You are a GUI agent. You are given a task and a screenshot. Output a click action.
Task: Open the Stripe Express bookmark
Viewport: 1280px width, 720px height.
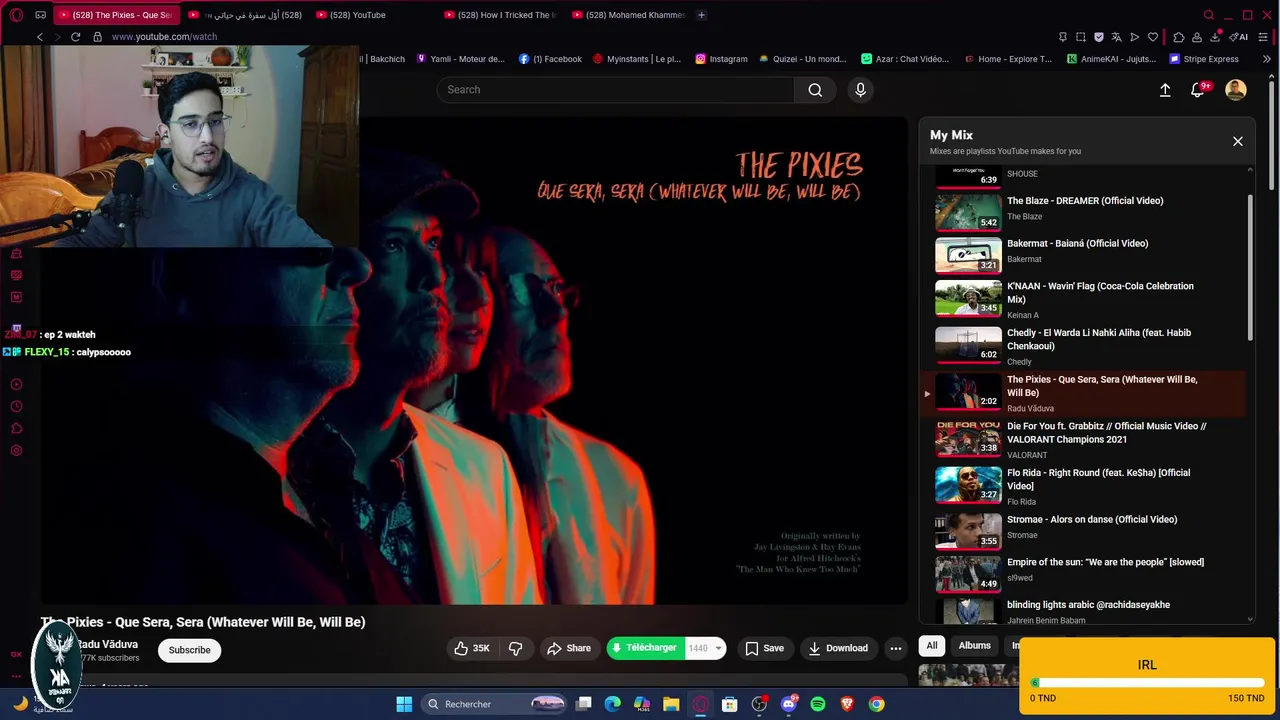1204,59
